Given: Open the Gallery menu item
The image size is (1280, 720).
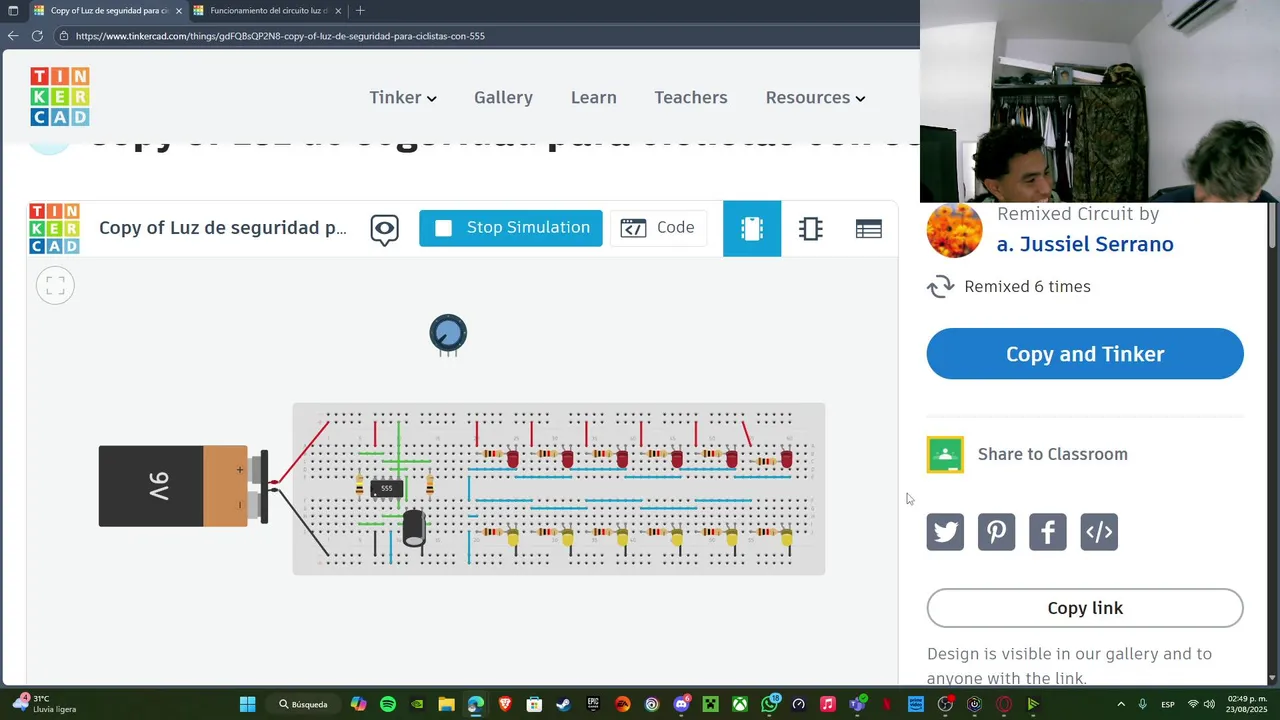Looking at the screenshot, I should click(x=503, y=97).
